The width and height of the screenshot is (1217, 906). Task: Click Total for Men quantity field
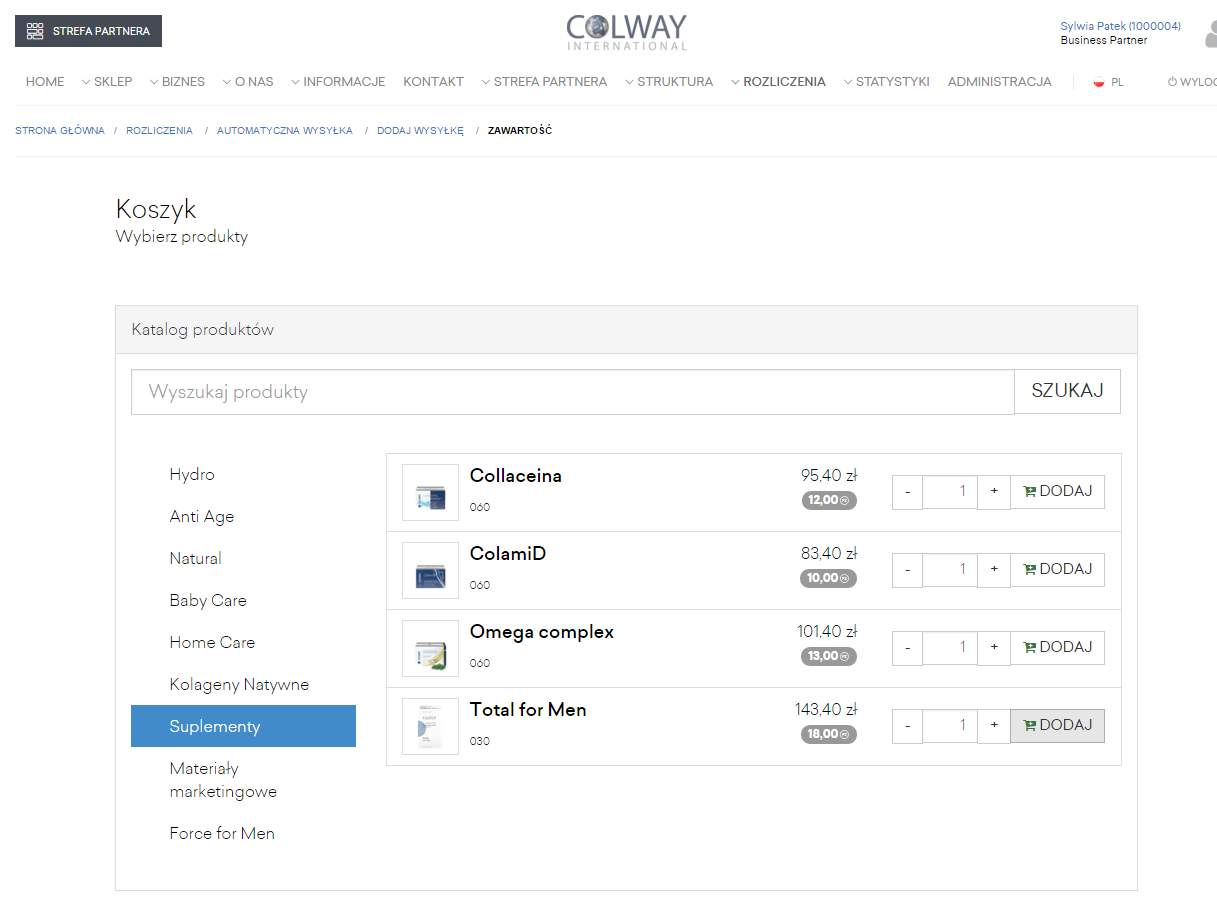coord(950,726)
